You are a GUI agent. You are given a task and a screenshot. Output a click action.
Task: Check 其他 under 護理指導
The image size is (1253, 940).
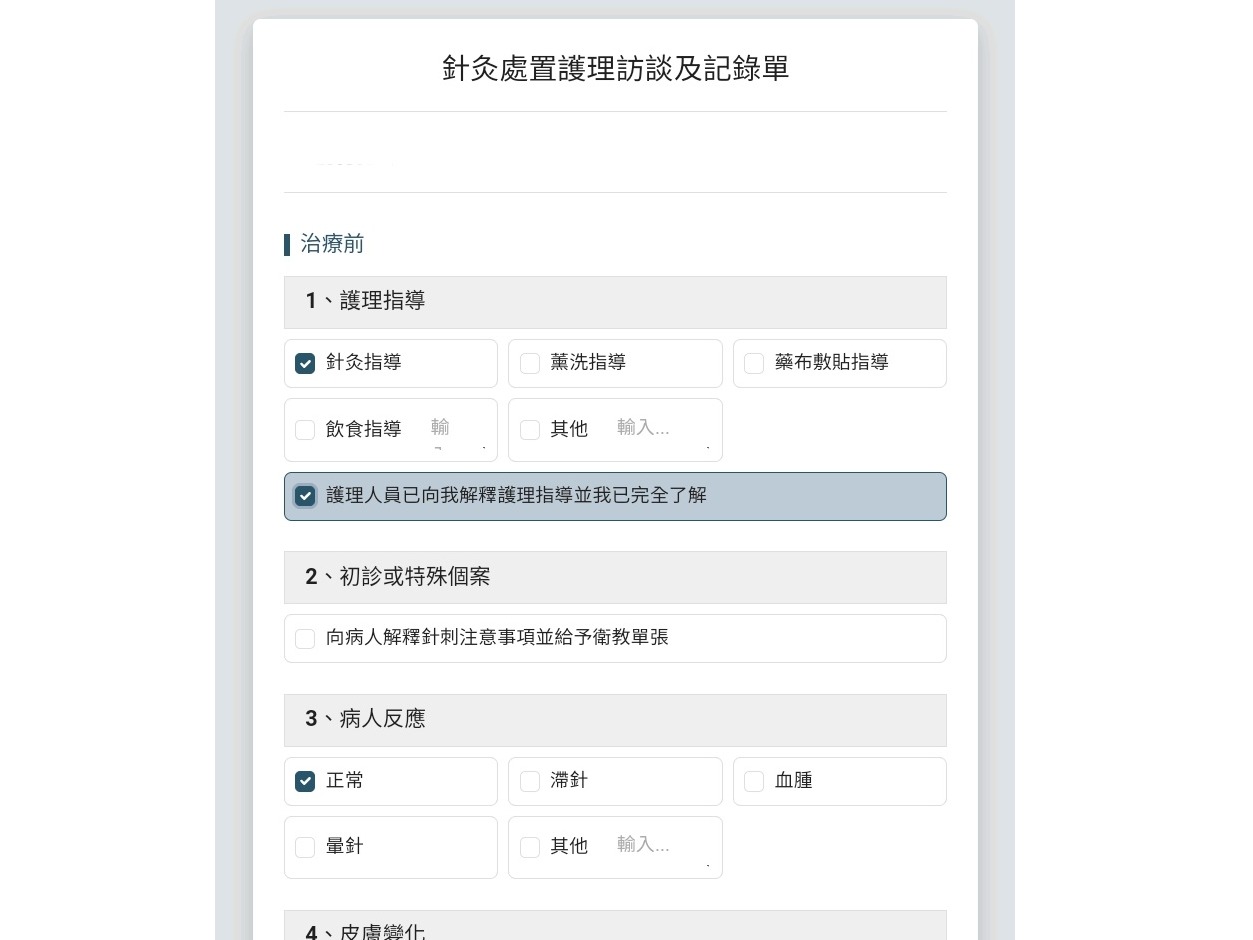[530, 430]
